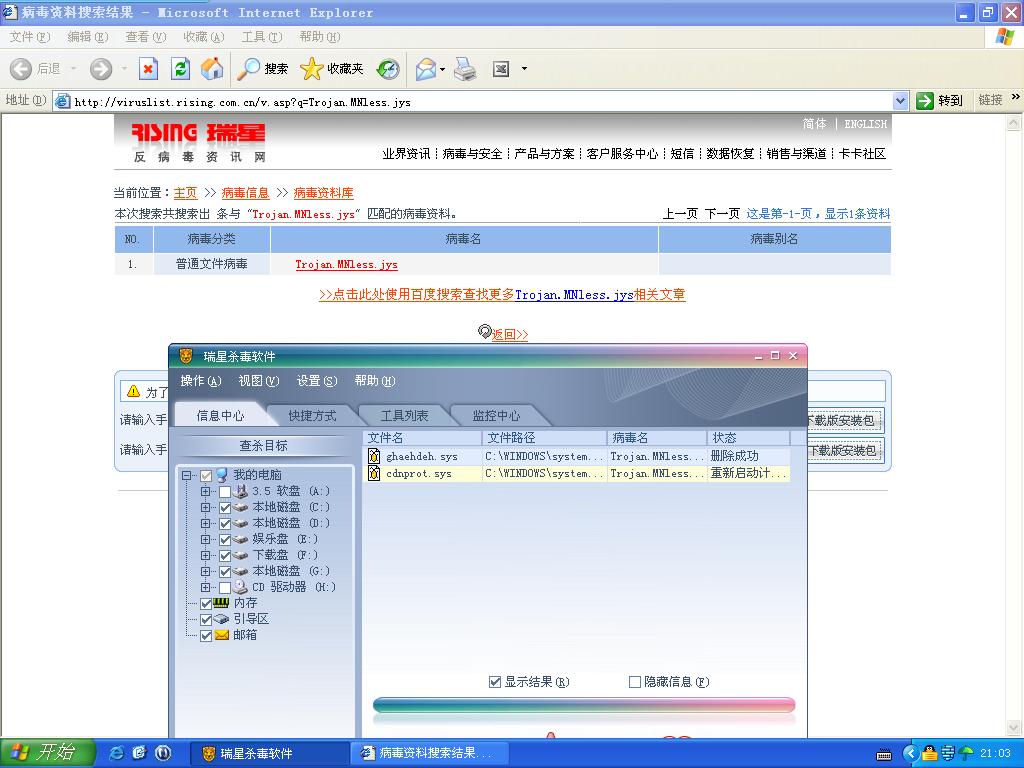
Task: Click the third quick launch round icon
Action: tap(163, 753)
